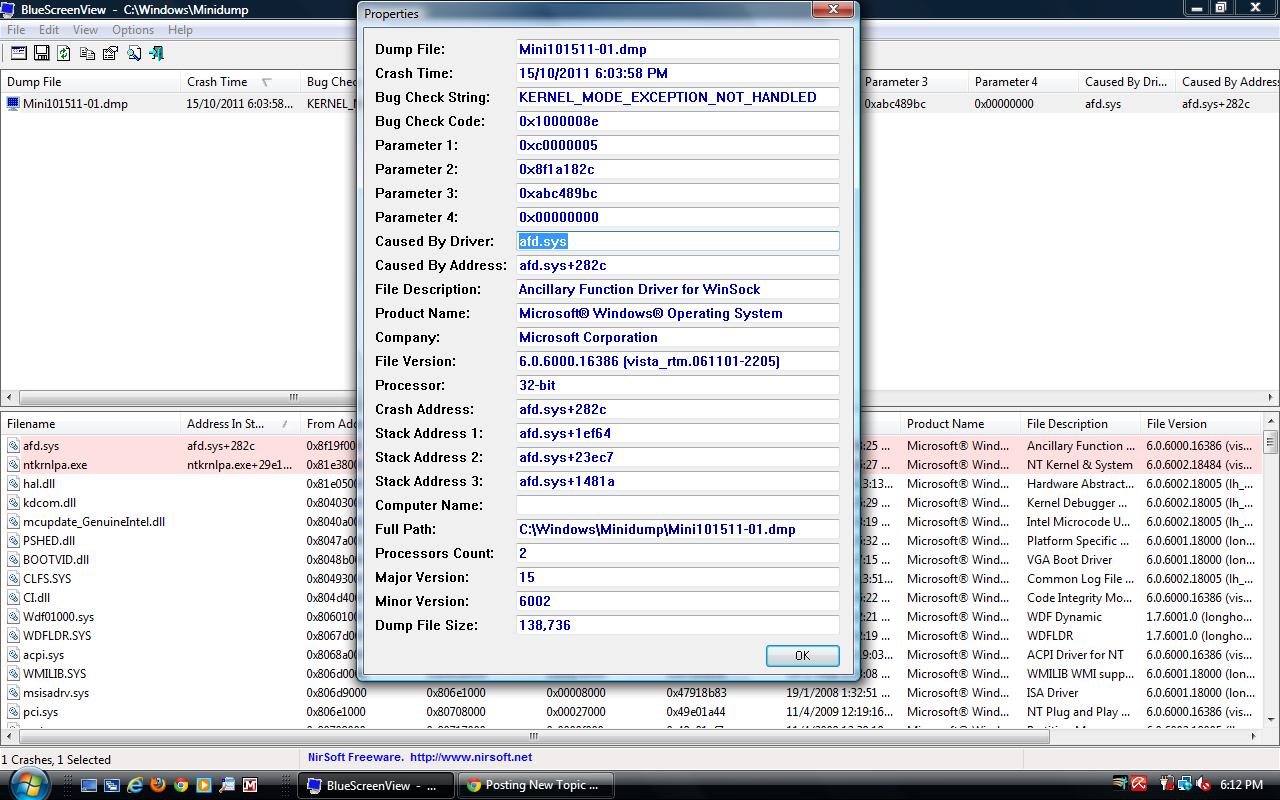This screenshot has height=800, width=1280.
Task: Click lower pane horizontal scrollbar right arrow
Action: point(1255,737)
